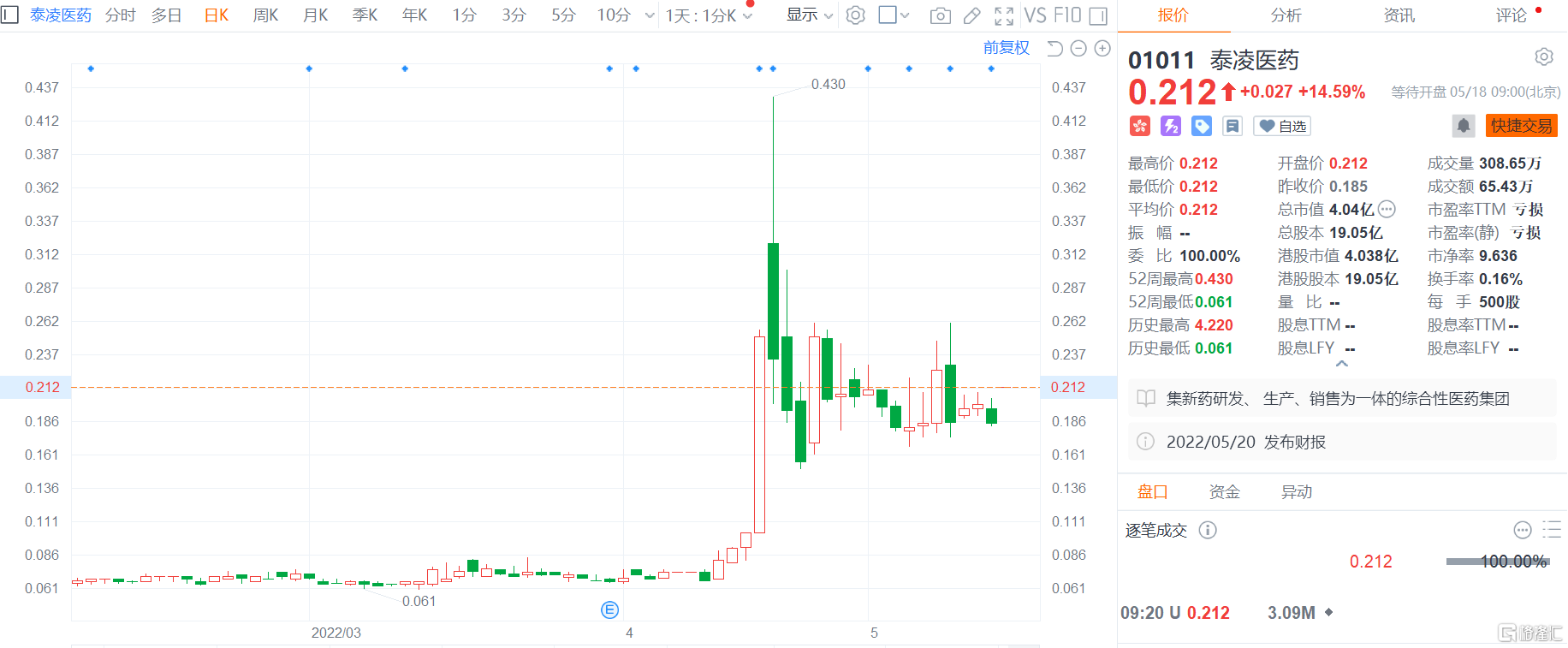Screen dimensions: 1568x648
Task: Select the drawing pencil tool
Action: click(x=971, y=15)
